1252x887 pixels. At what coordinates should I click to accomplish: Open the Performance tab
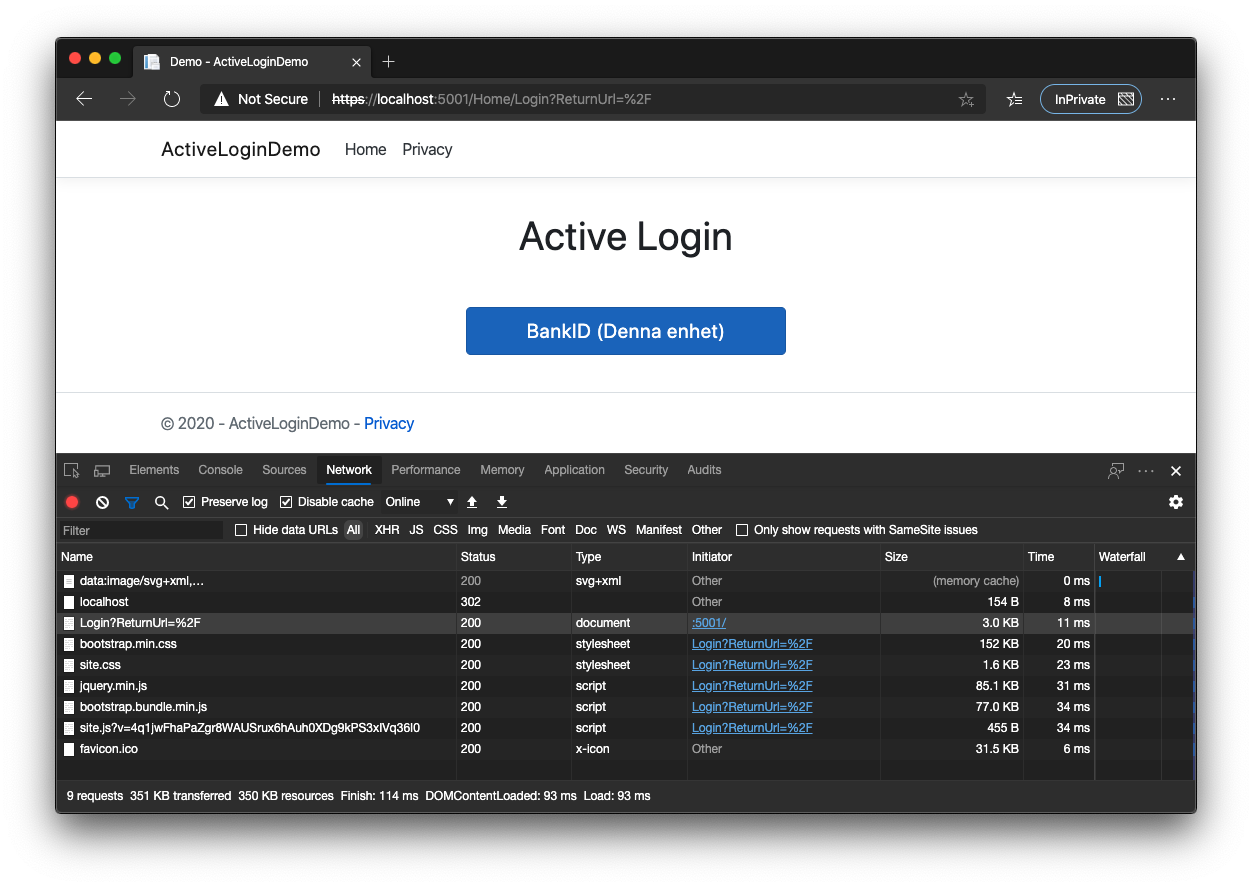426,470
